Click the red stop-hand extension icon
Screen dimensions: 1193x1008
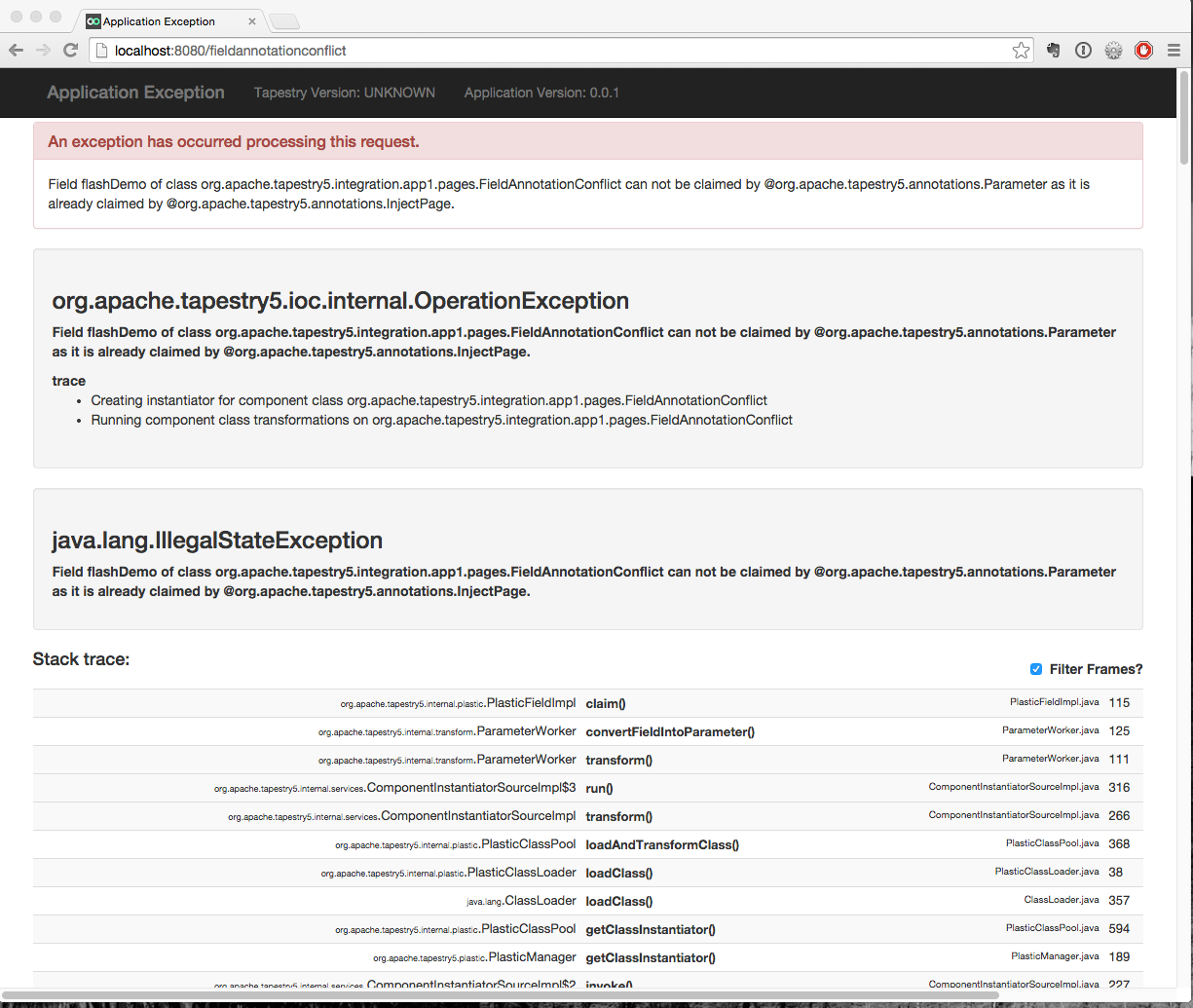pos(1143,51)
